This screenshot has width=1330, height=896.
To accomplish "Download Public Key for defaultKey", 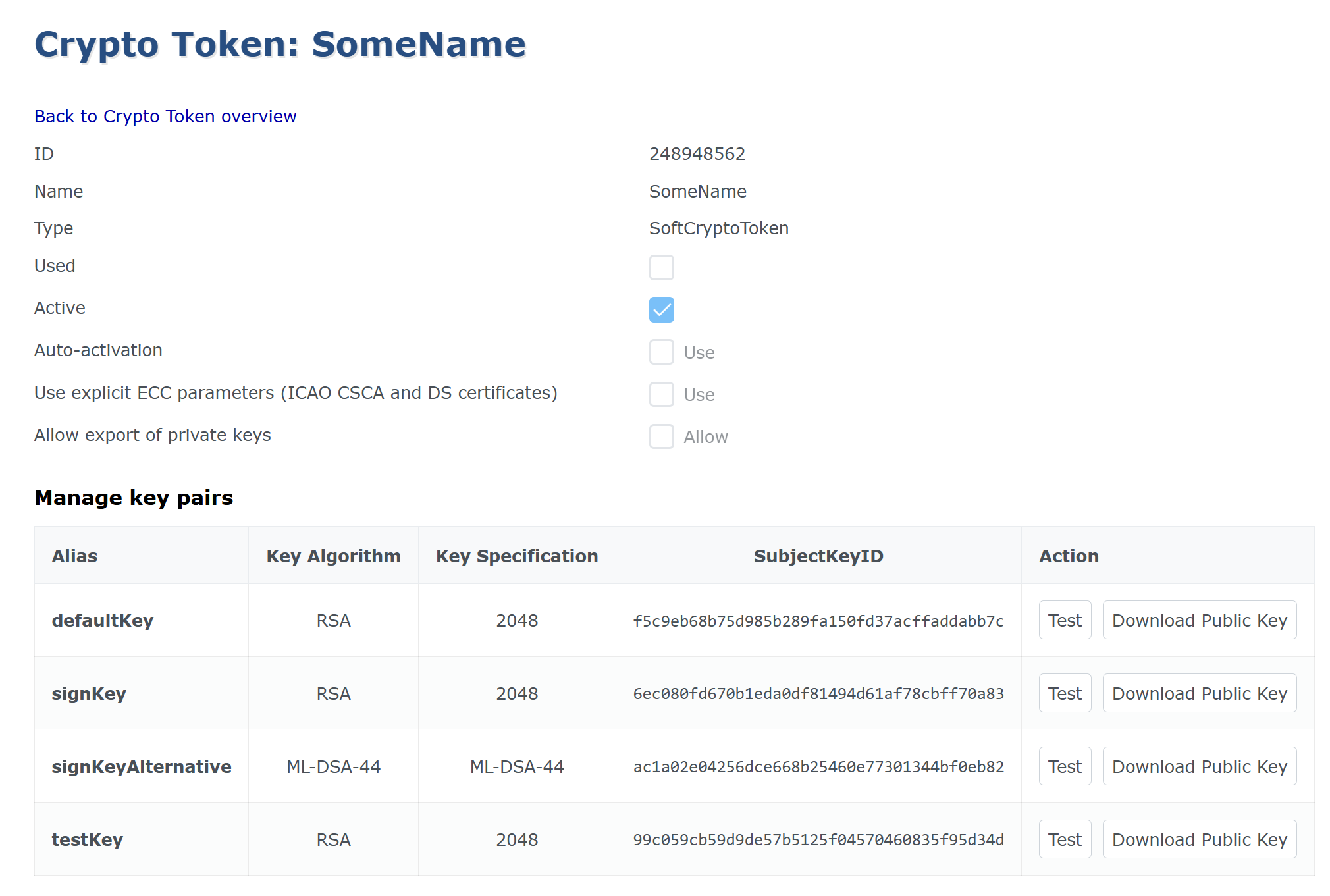I will tap(1199, 620).
